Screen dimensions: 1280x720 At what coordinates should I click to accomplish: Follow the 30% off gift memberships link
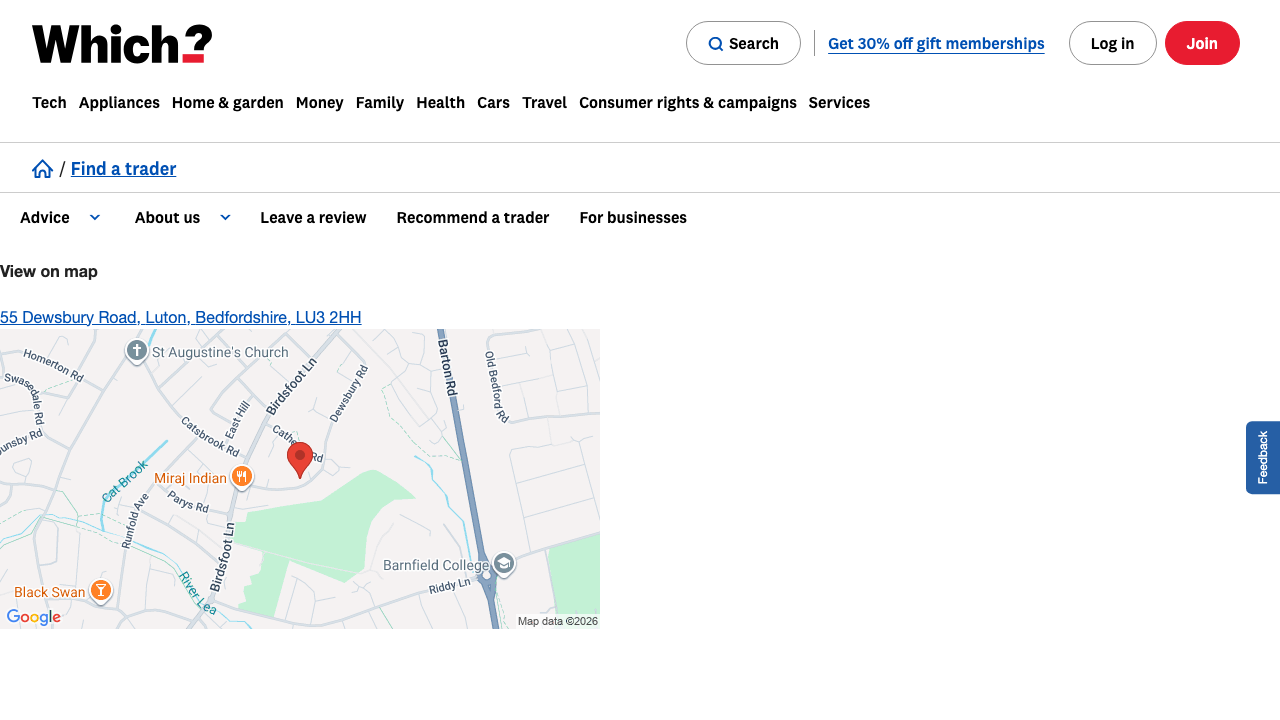(935, 43)
